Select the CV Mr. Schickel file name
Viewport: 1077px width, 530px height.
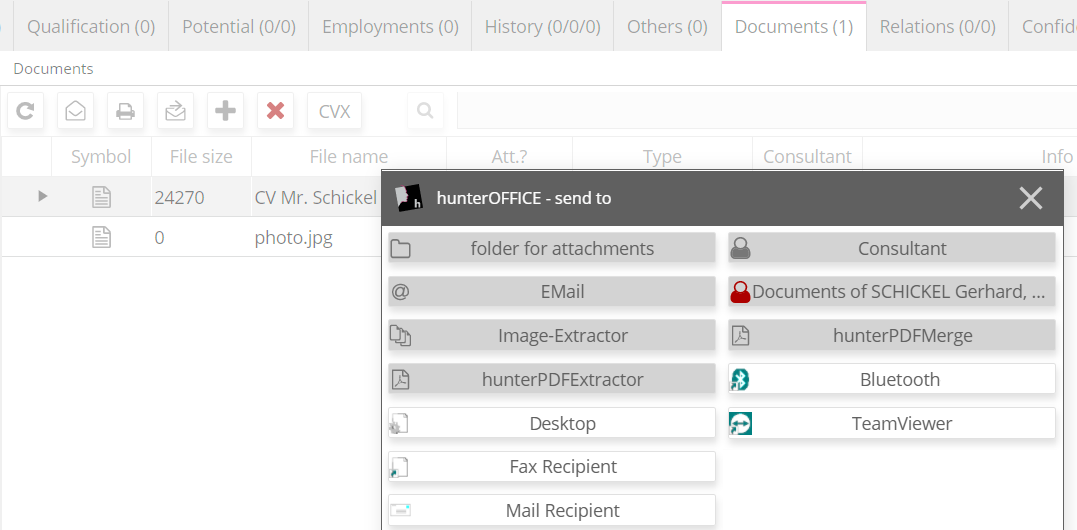tap(316, 198)
